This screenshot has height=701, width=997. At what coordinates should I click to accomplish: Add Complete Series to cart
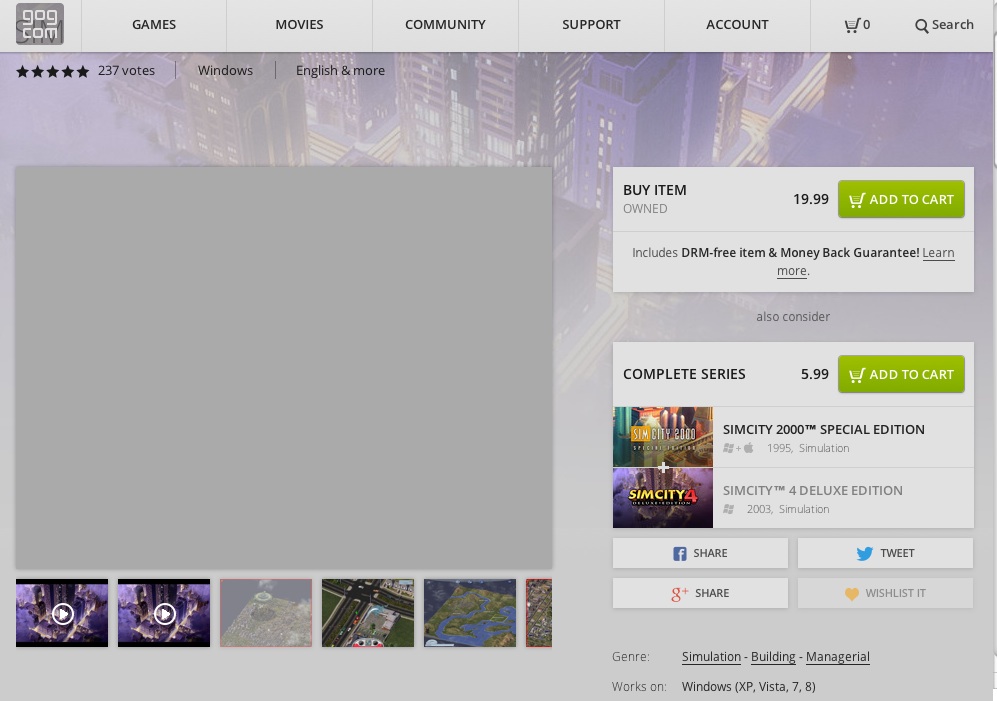pyautogui.click(x=901, y=374)
